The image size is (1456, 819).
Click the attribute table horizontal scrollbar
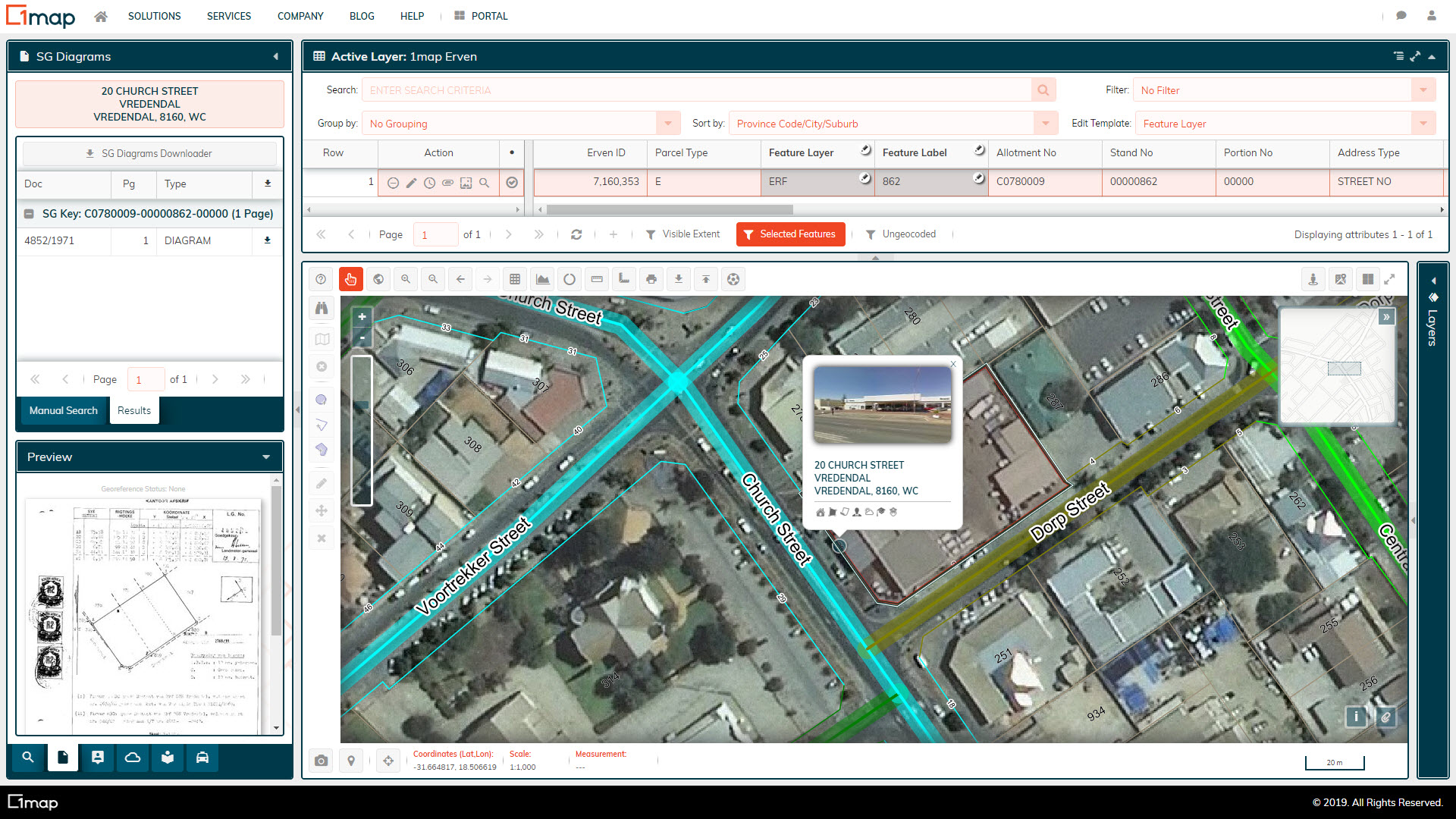(670, 209)
